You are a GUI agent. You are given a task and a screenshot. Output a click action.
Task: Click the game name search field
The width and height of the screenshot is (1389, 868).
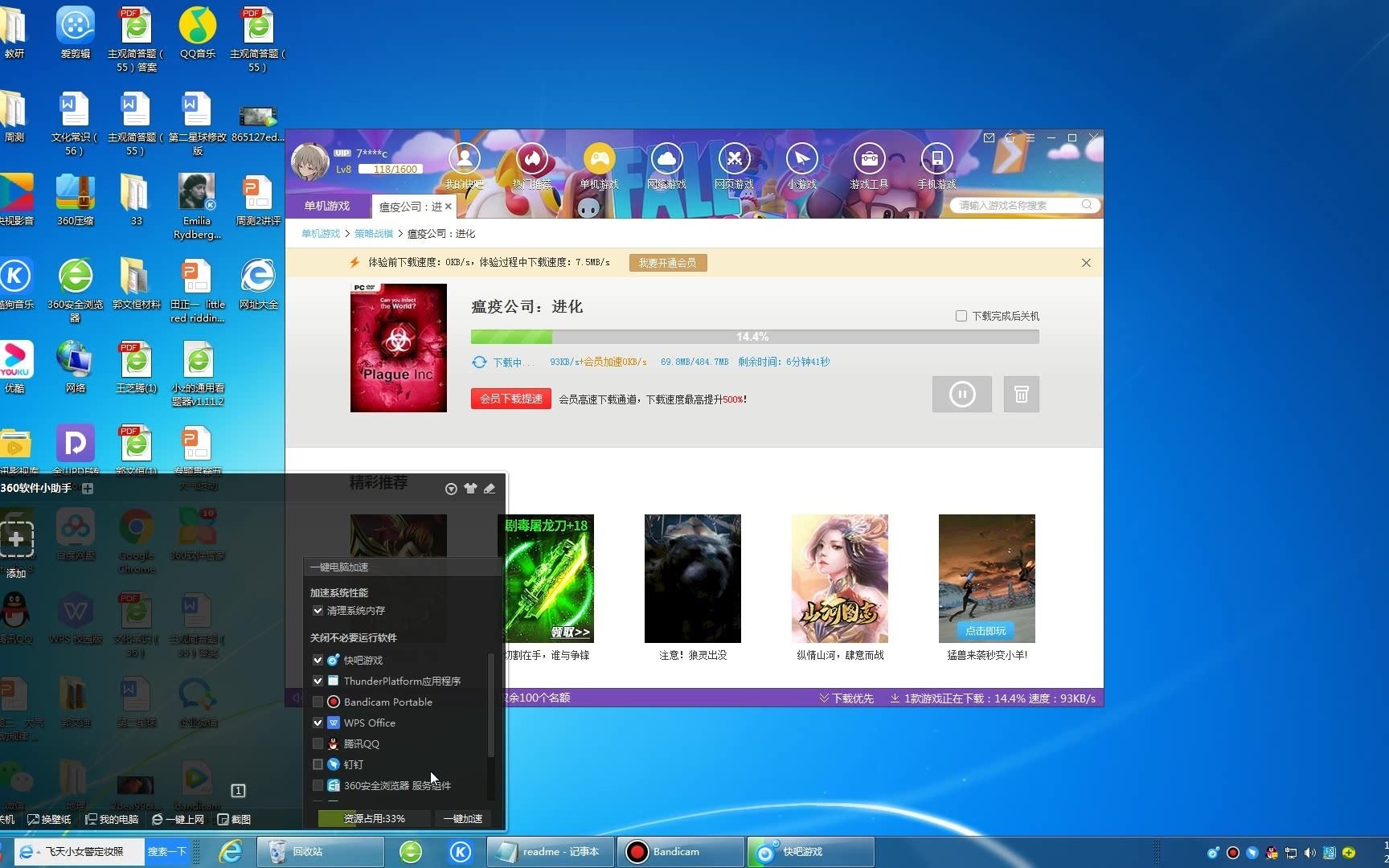[x=1018, y=205]
